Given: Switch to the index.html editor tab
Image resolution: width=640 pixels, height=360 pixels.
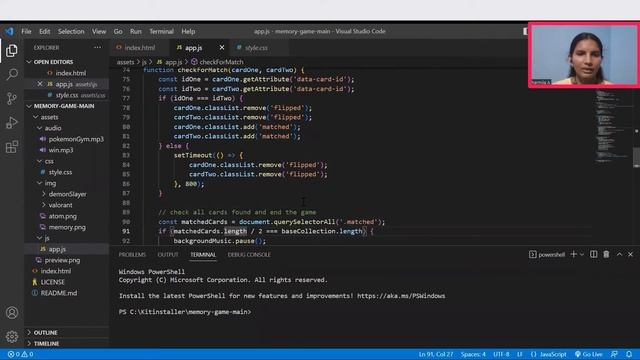Looking at the screenshot, I should (x=140, y=48).
